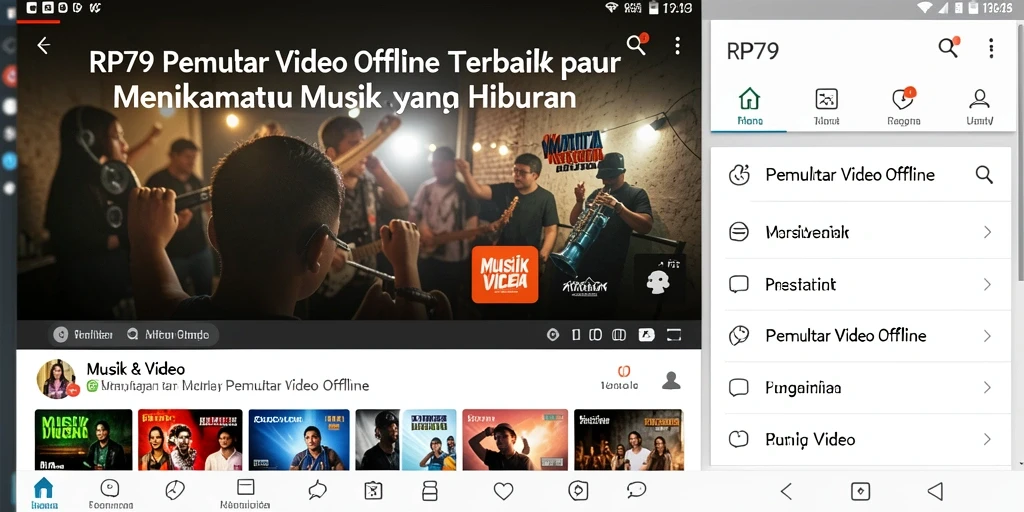This screenshot has height=512, width=1024.
Task: Expand the Marsivenaik row chevron
Action: [987, 232]
